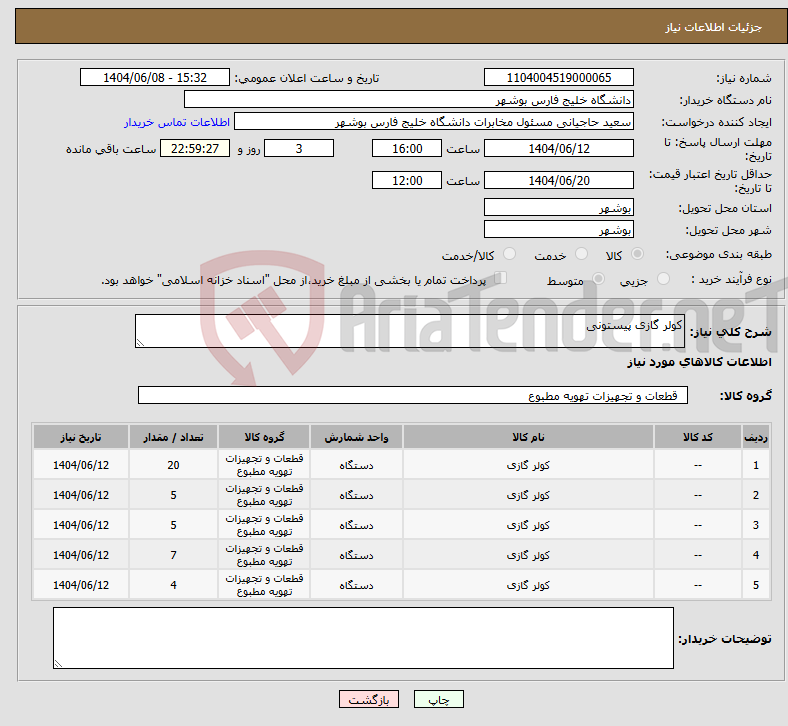Click the چاپ (print) button
This screenshot has height=726, width=788.
tap(438, 699)
